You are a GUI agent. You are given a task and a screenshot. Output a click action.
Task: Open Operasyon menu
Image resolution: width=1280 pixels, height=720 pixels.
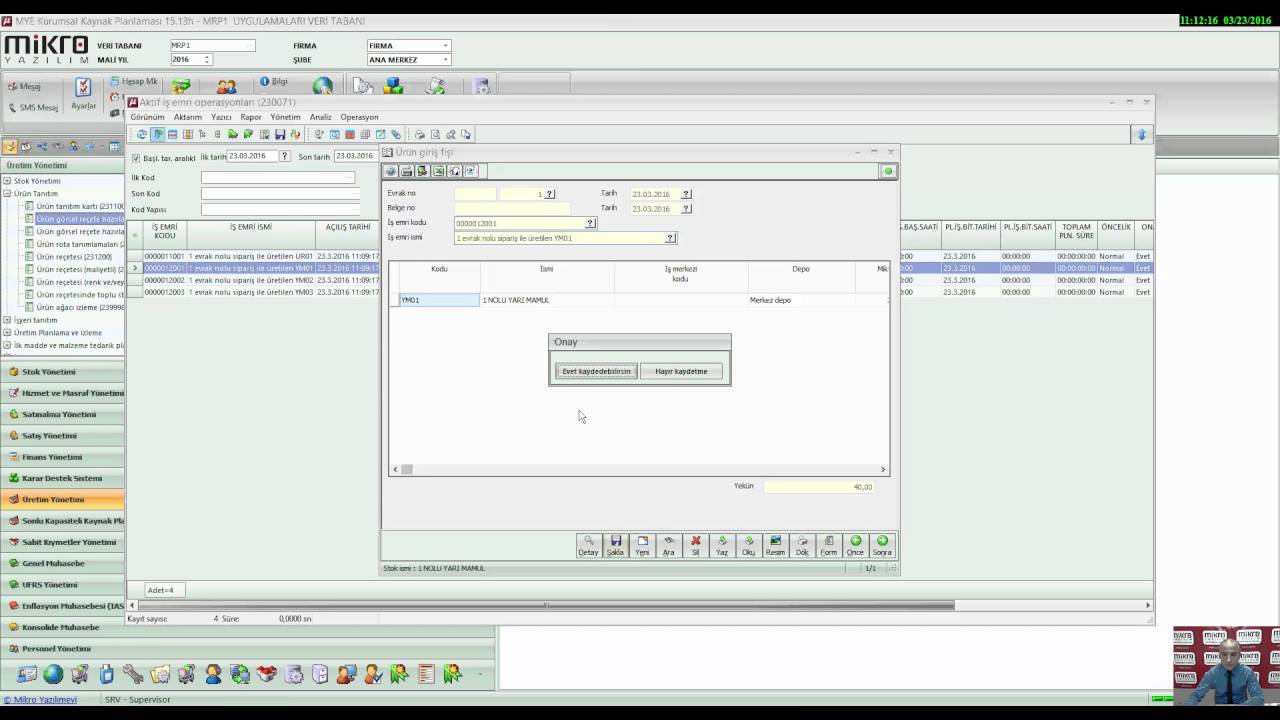pos(359,117)
